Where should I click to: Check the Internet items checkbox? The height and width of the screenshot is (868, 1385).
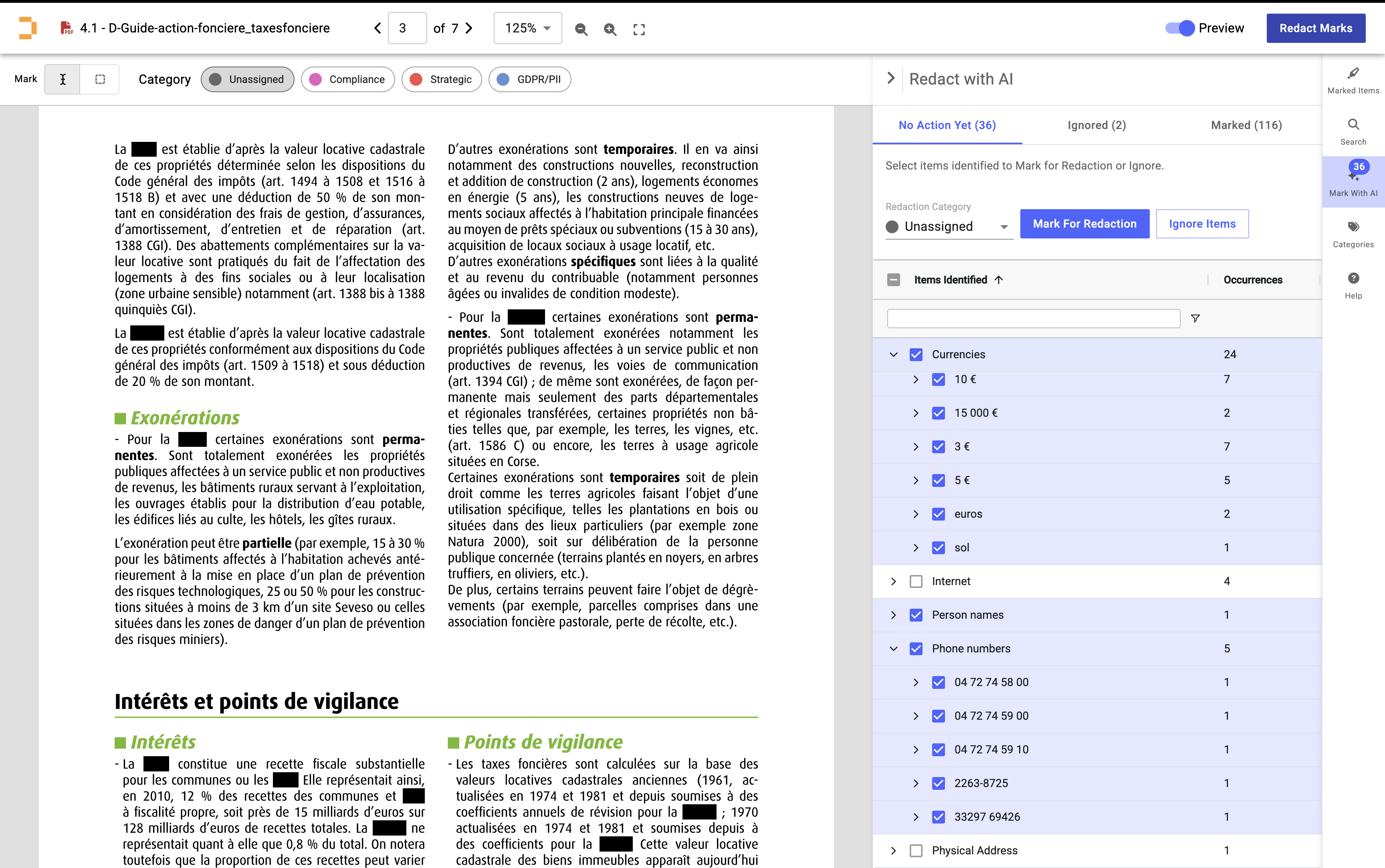[917, 581]
